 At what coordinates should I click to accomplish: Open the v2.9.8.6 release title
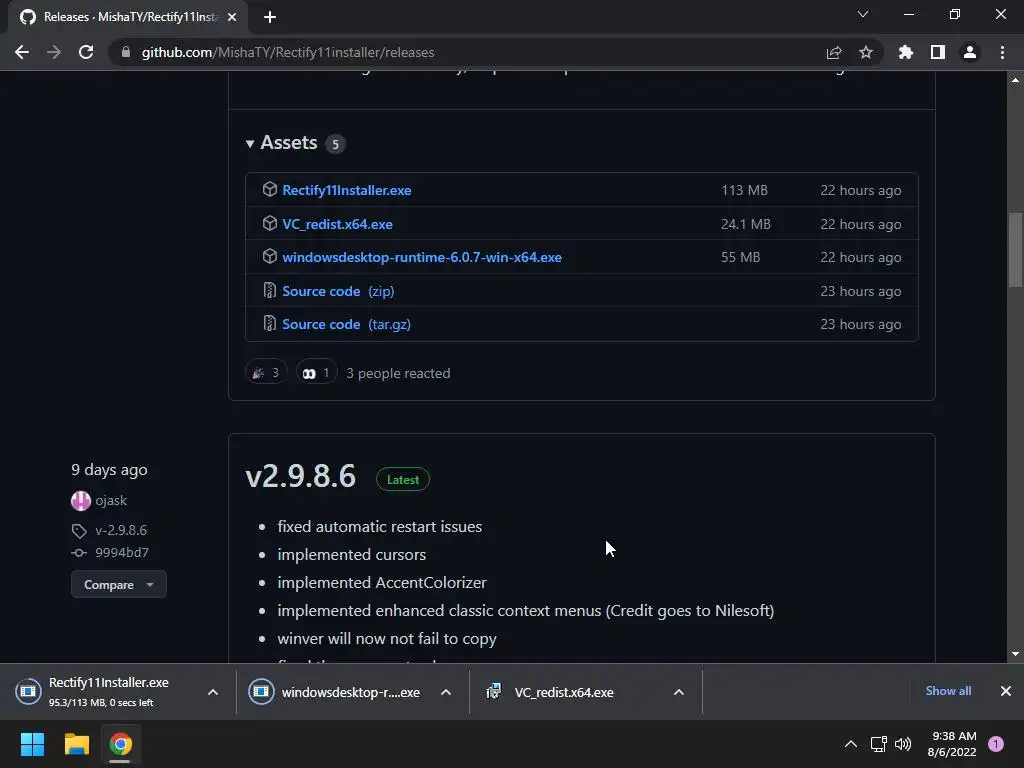[300, 476]
